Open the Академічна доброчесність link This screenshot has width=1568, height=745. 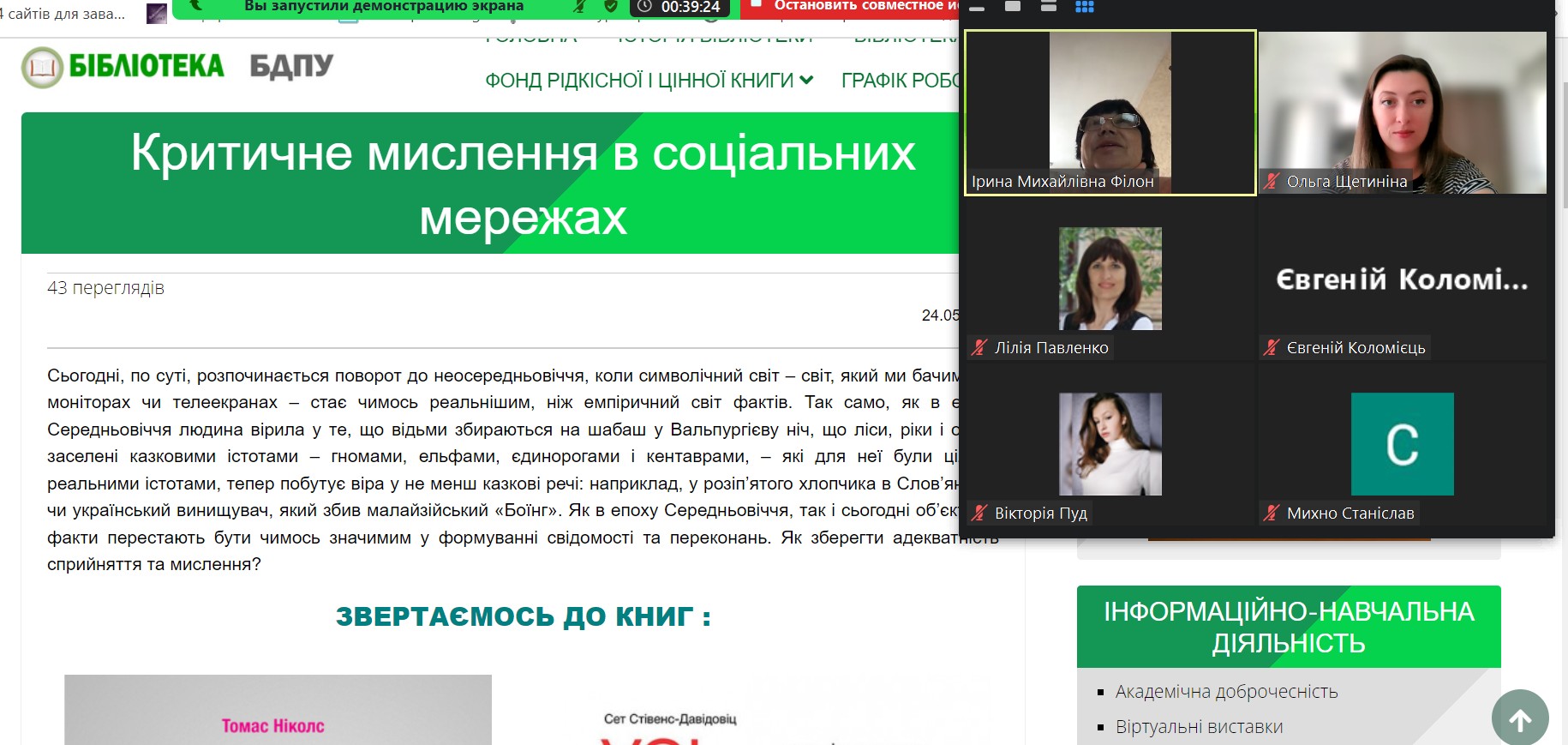1226,692
